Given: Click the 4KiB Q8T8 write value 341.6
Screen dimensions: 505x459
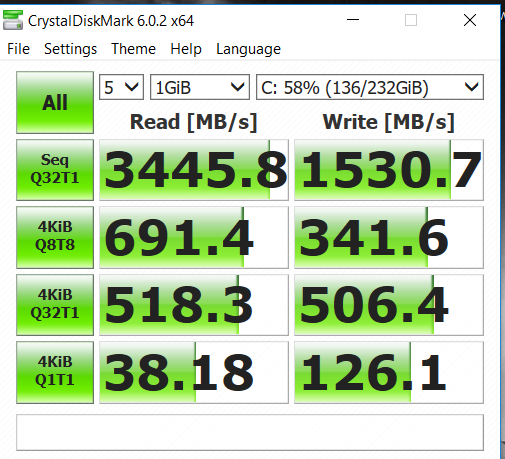Looking at the screenshot, I should 389,237.
